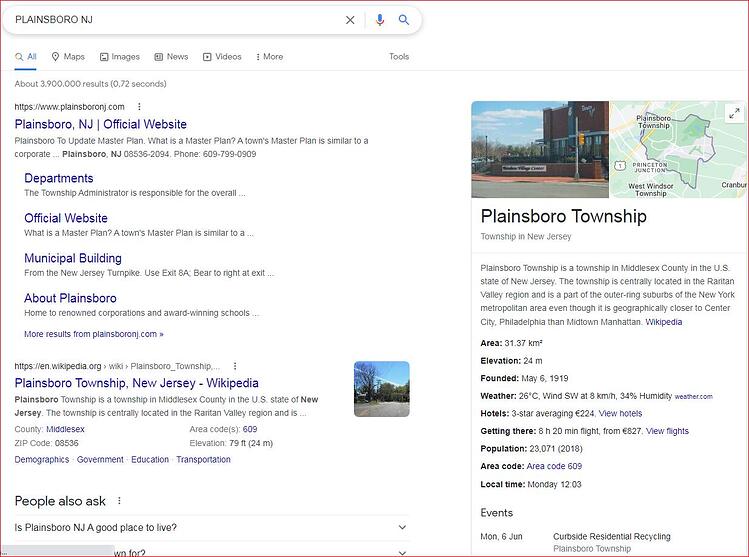
Task: Submit search with magnifier icon
Action: click(404, 20)
